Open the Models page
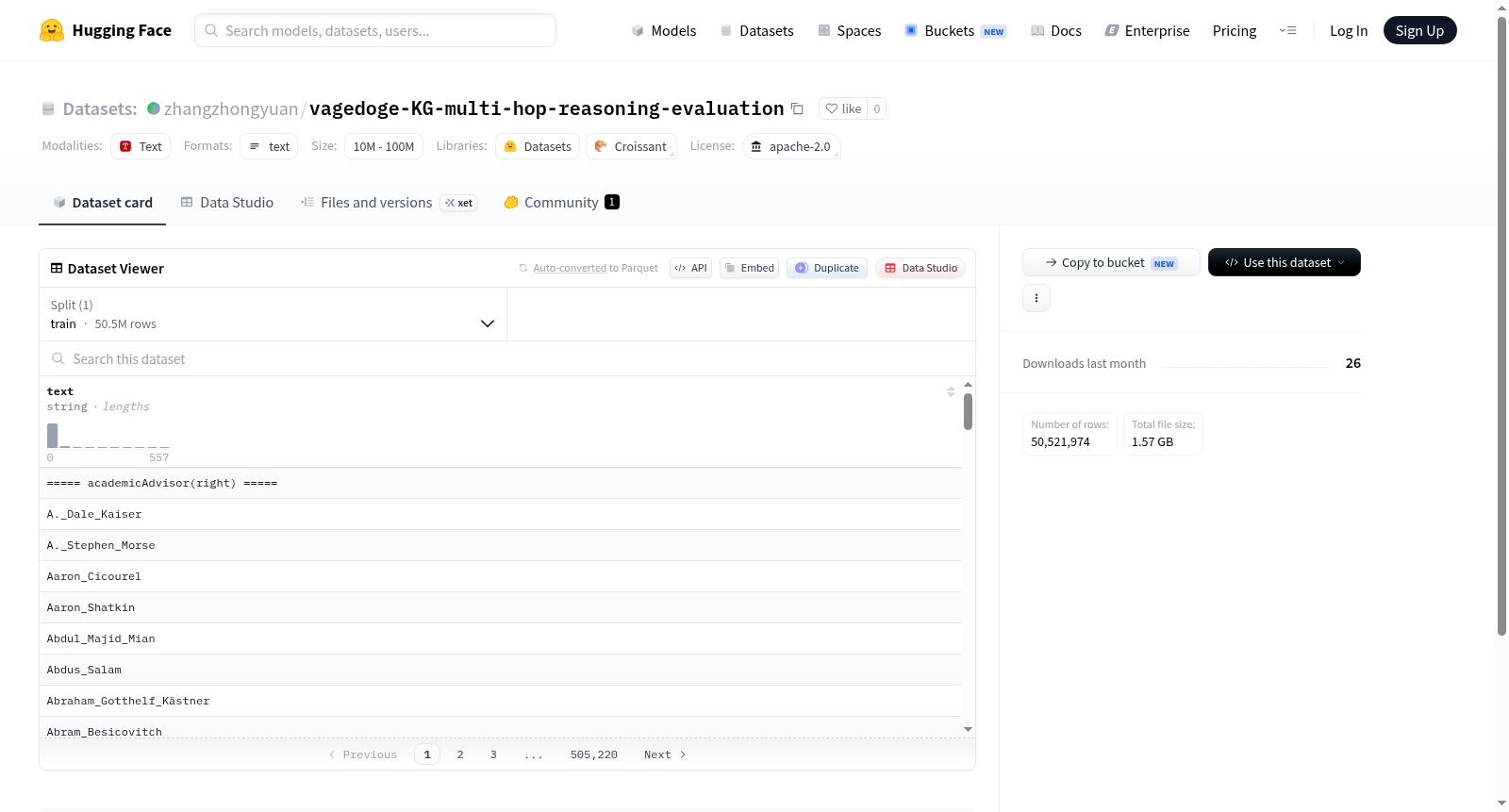 [664, 30]
